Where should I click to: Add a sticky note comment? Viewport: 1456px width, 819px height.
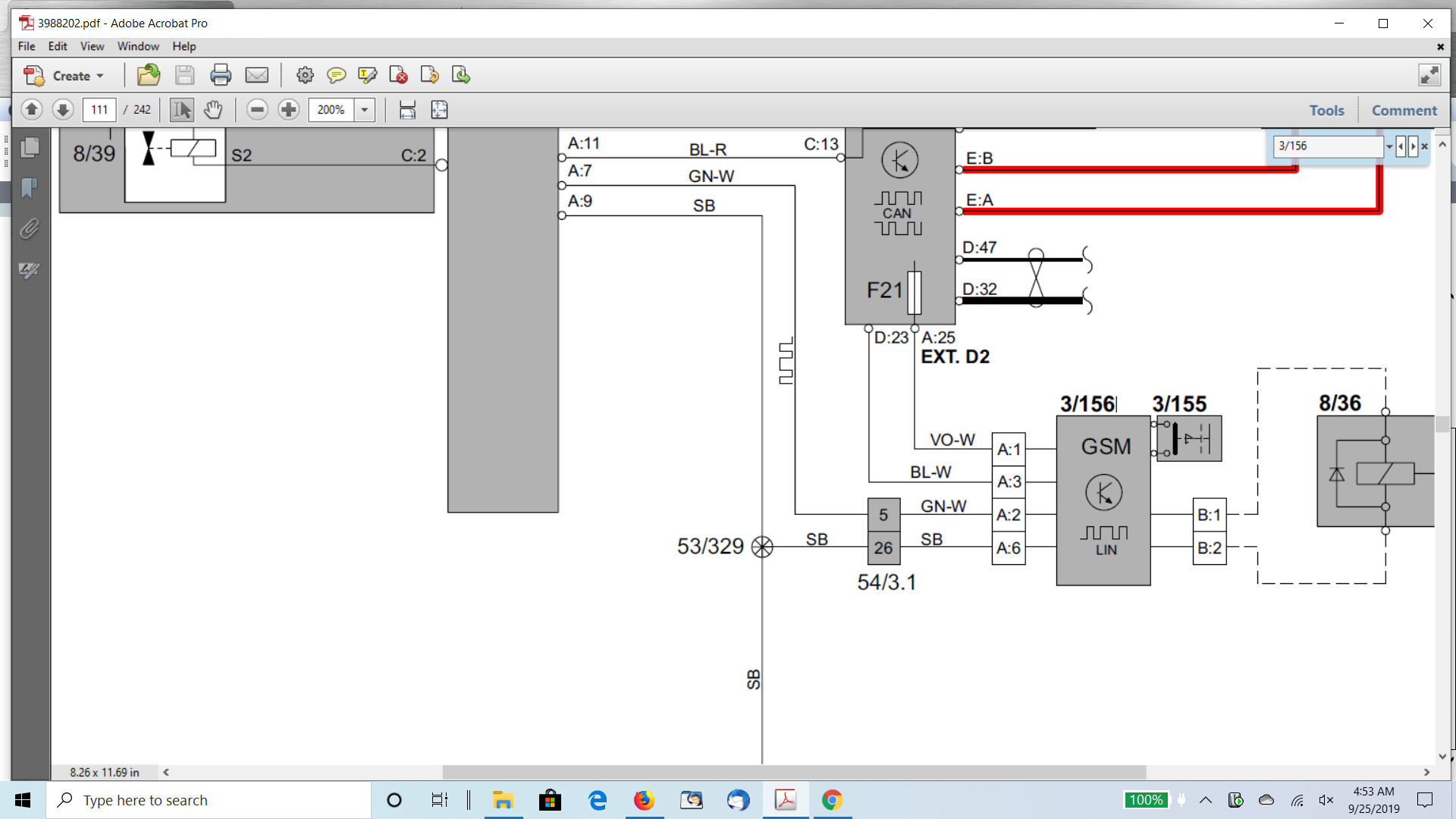click(336, 75)
